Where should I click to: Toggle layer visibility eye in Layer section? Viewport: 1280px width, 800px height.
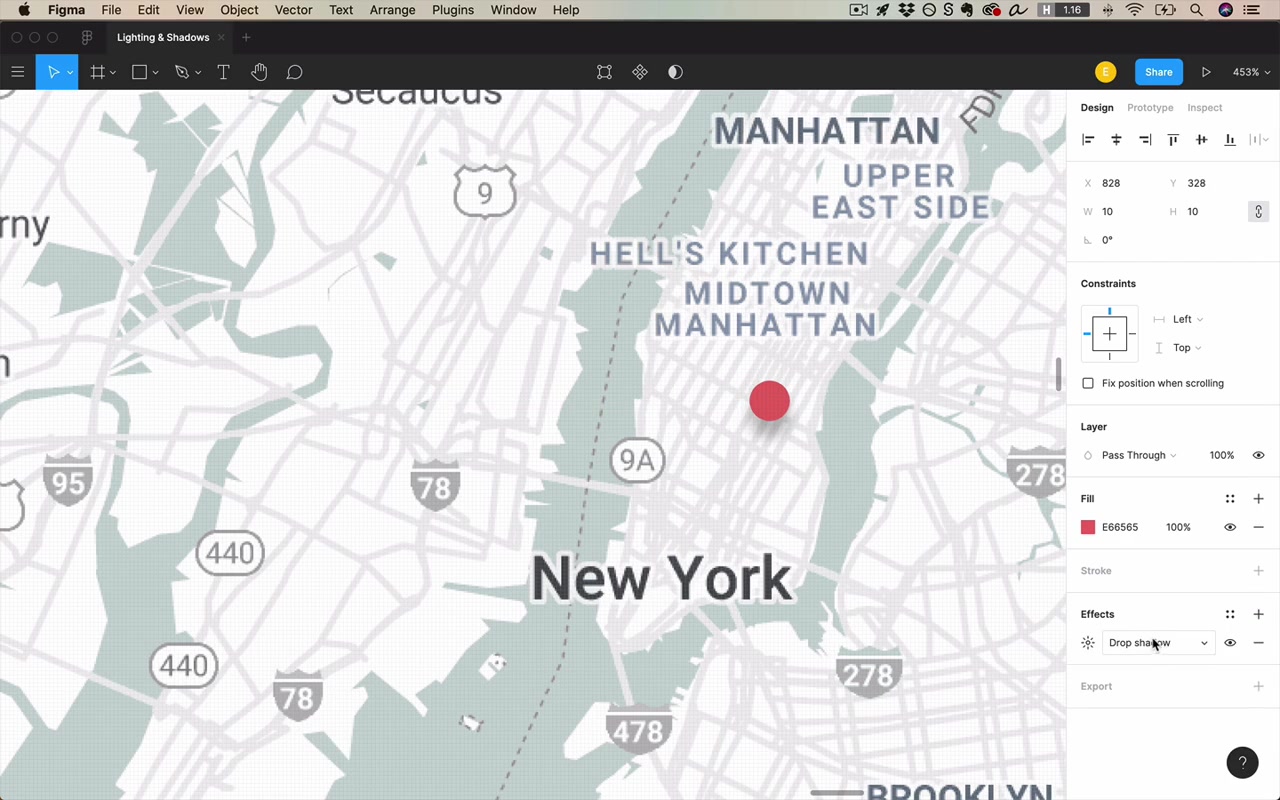[1258, 455]
